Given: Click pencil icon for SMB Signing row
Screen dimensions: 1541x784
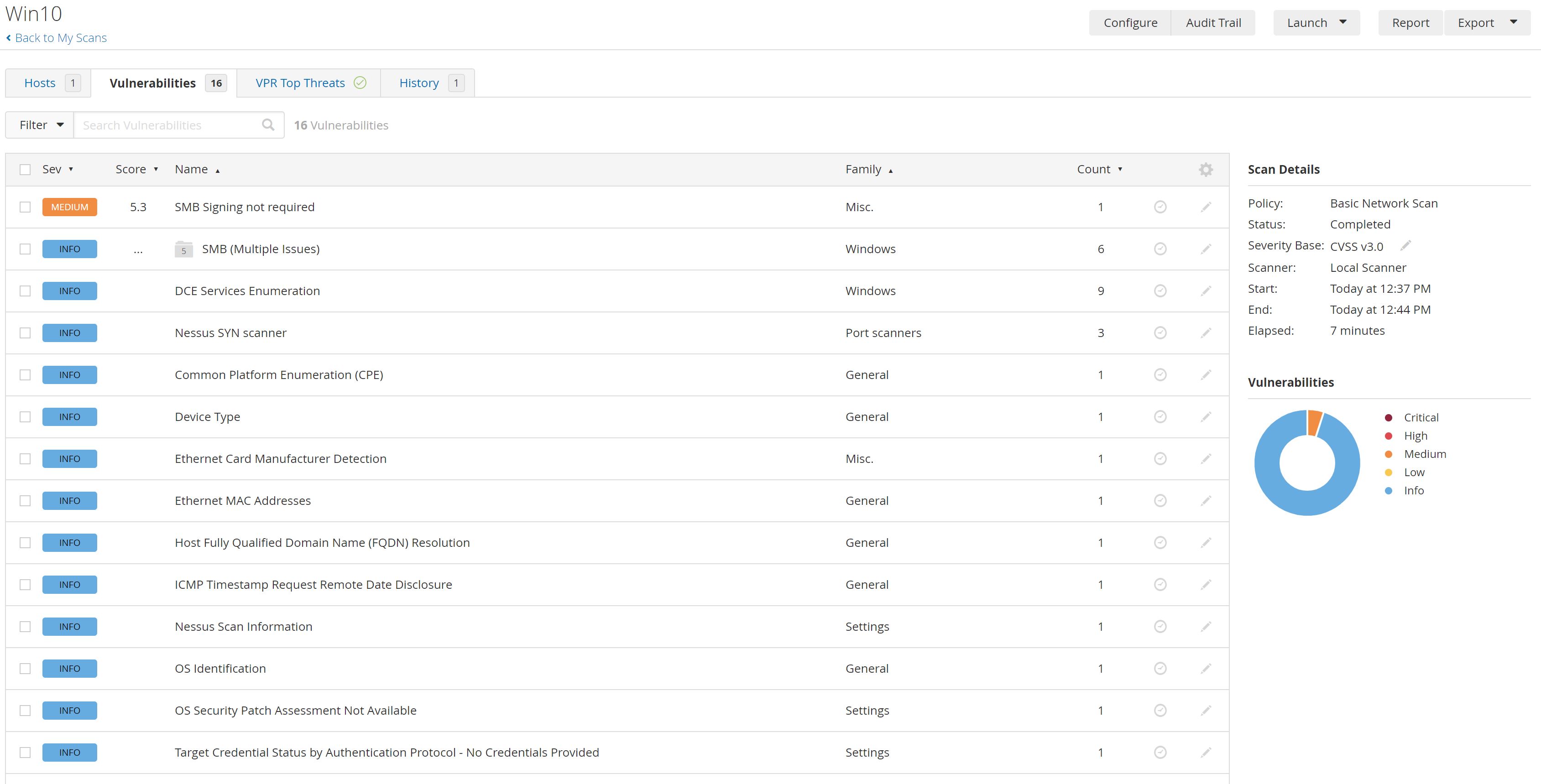Looking at the screenshot, I should (x=1206, y=207).
